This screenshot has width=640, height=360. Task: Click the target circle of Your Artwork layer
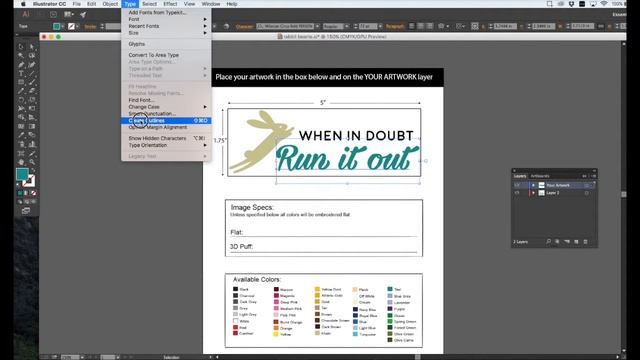(587, 185)
